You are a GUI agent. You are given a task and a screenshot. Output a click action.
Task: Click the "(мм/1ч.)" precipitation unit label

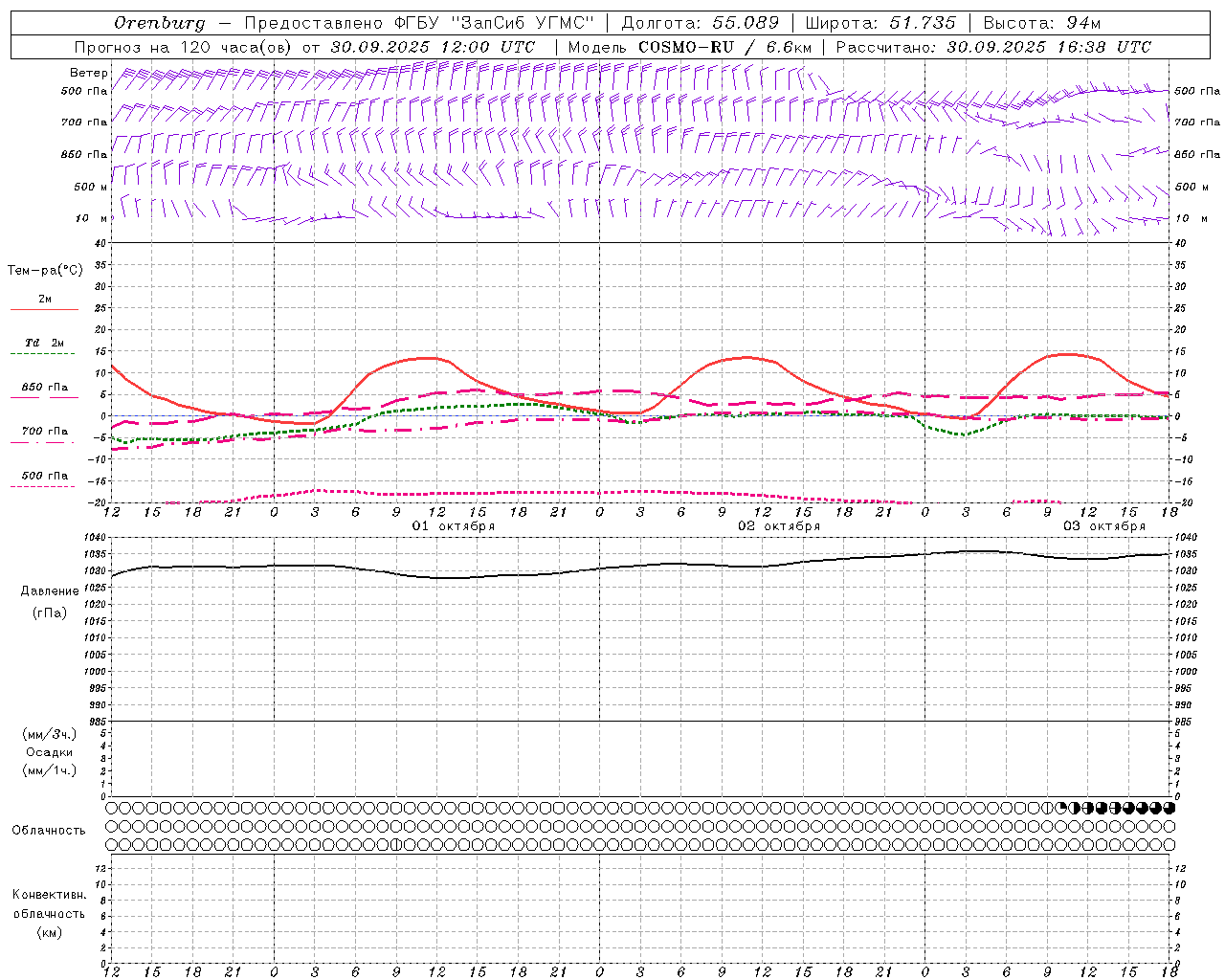click(x=50, y=770)
